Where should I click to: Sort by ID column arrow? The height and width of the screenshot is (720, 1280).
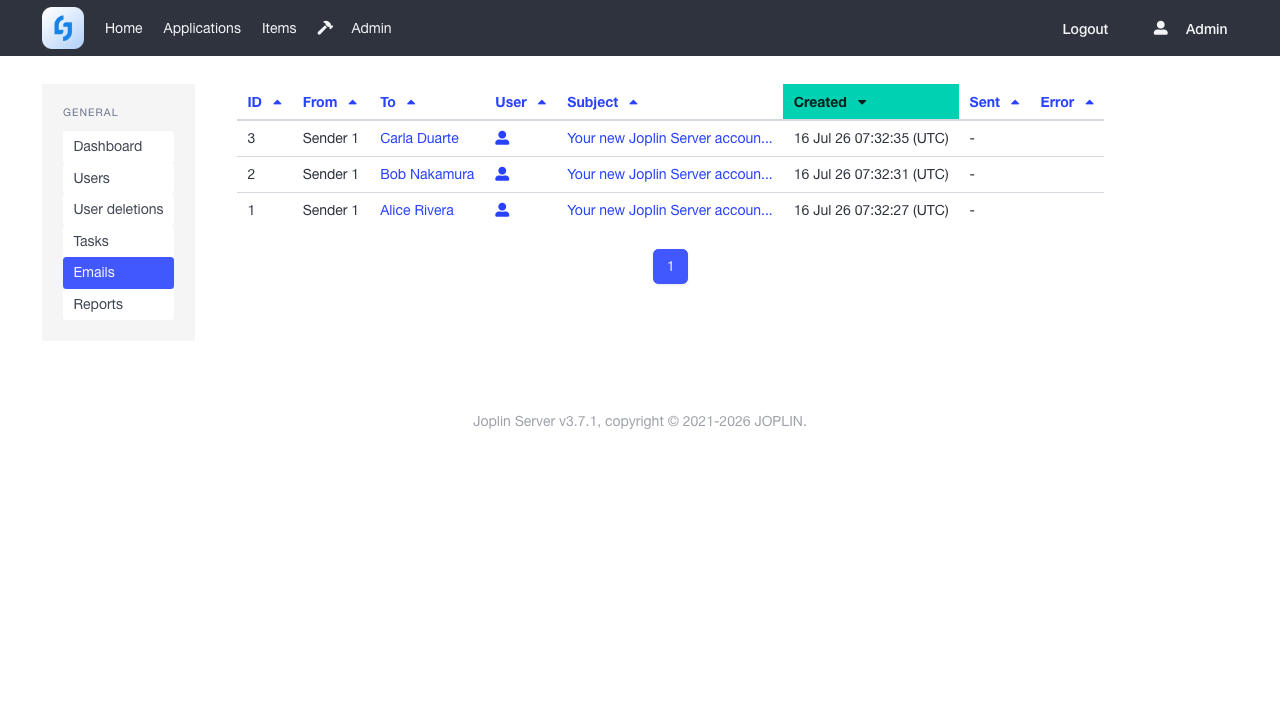click(x=277, y=102)
